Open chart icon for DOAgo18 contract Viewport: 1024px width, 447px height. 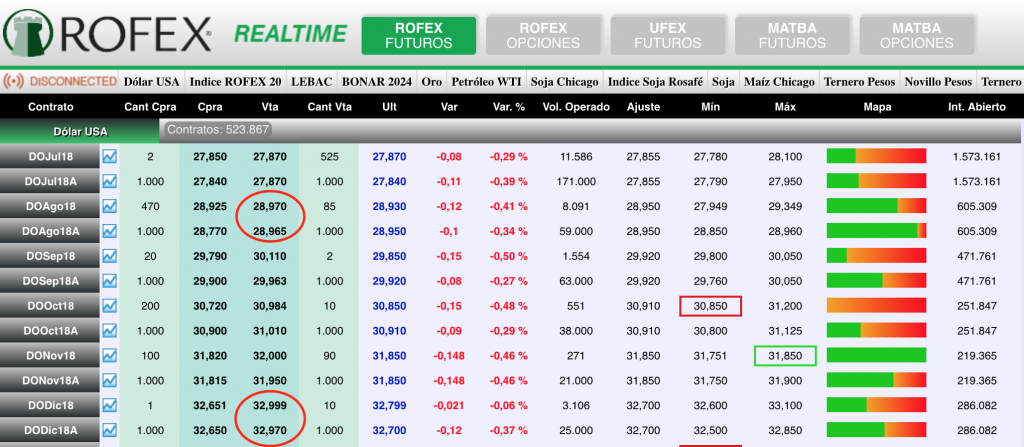pos(110,207)
